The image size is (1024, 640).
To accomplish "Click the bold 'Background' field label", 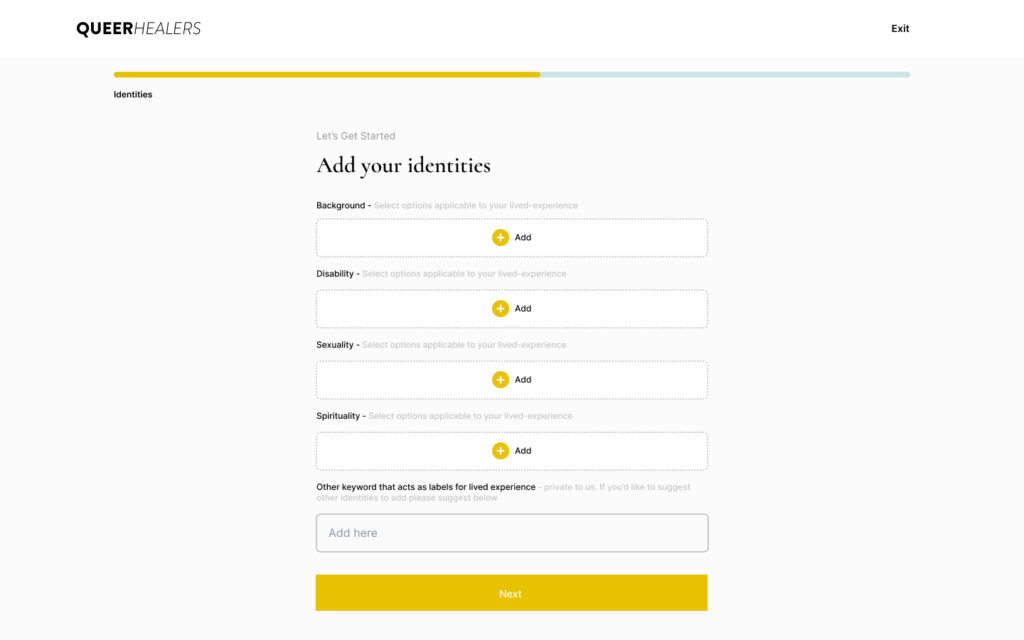I will pos(340,206).
